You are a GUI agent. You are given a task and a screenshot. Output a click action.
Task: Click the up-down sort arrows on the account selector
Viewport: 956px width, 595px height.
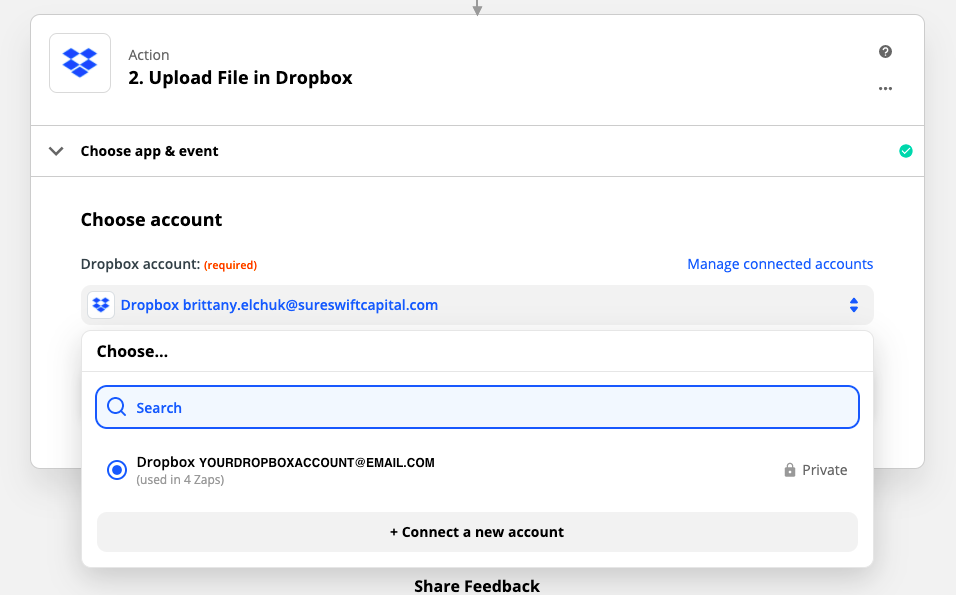pyautogui.click(x=853, y=304)
